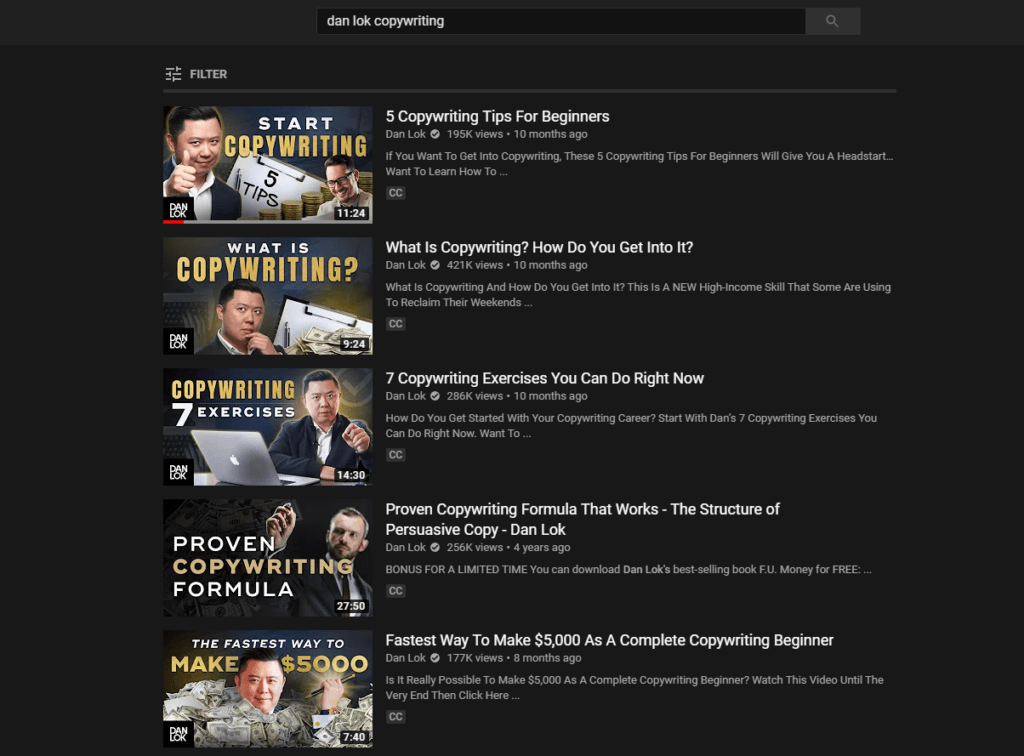Click the search input containing "dan lok copywriting"
The width and height of the screenshot is (1024, 756).
[560, 20]
